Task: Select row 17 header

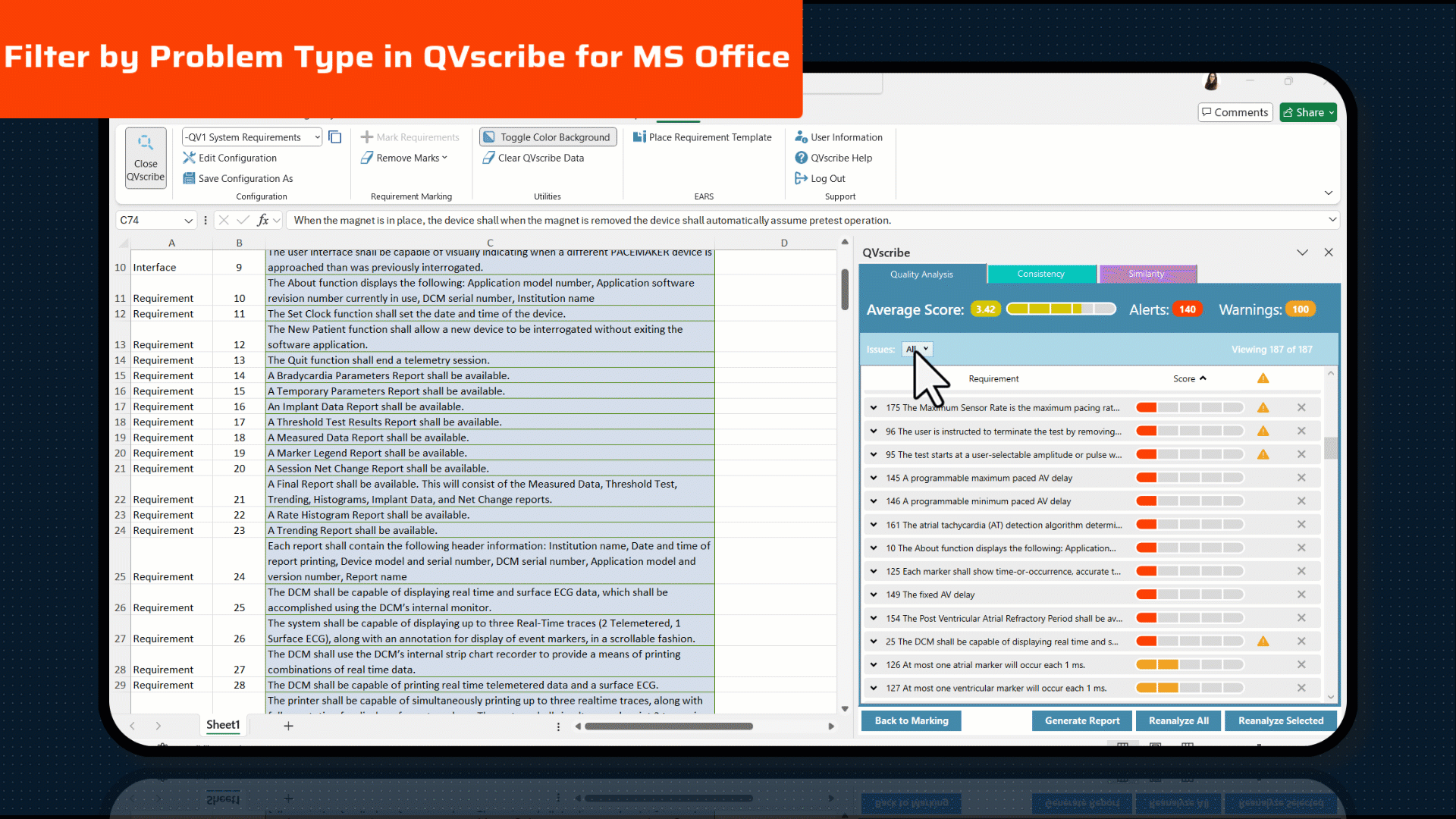Action: tap(120, 406)
